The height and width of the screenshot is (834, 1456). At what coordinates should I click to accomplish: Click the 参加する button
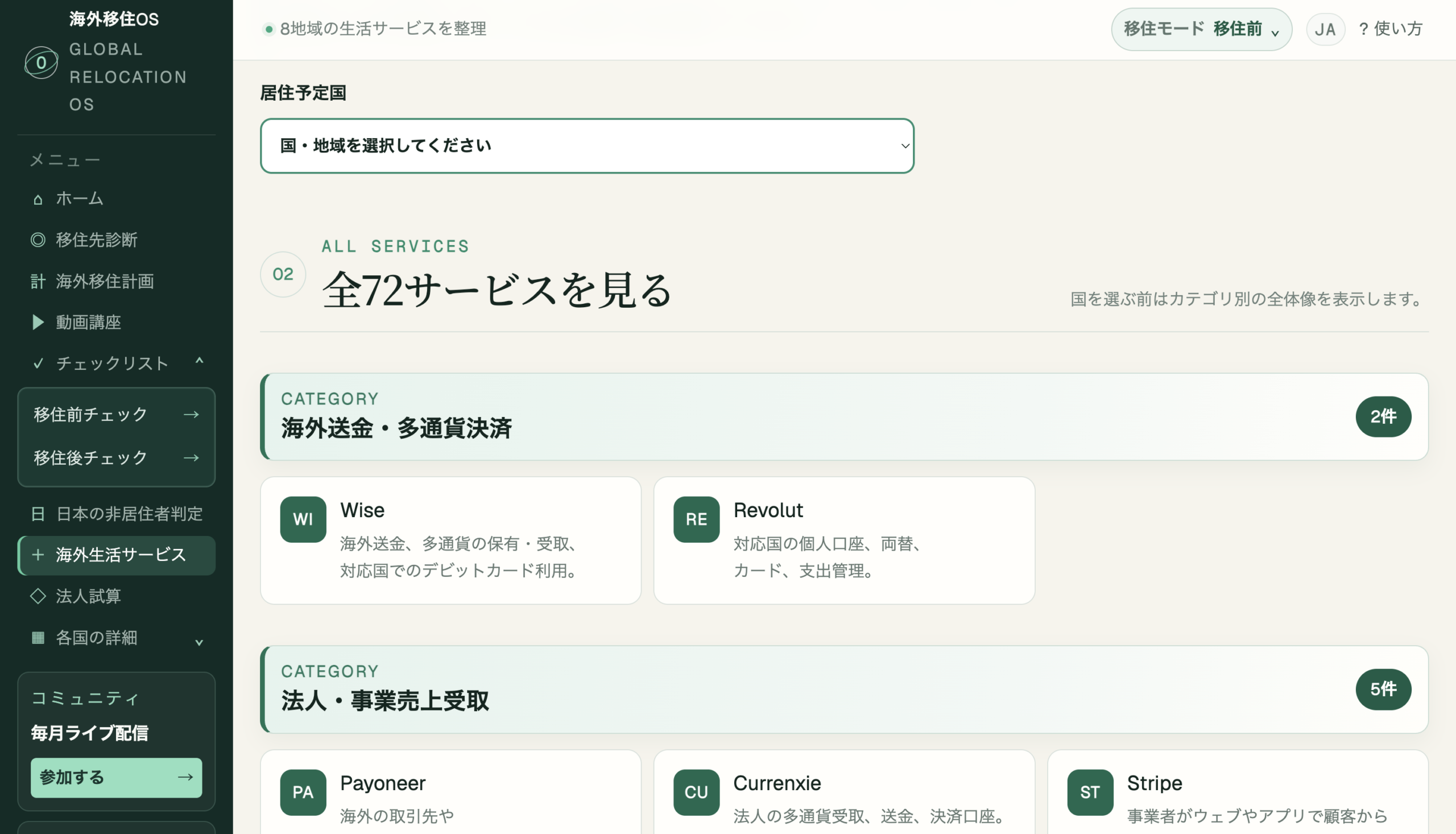[116, 777]
